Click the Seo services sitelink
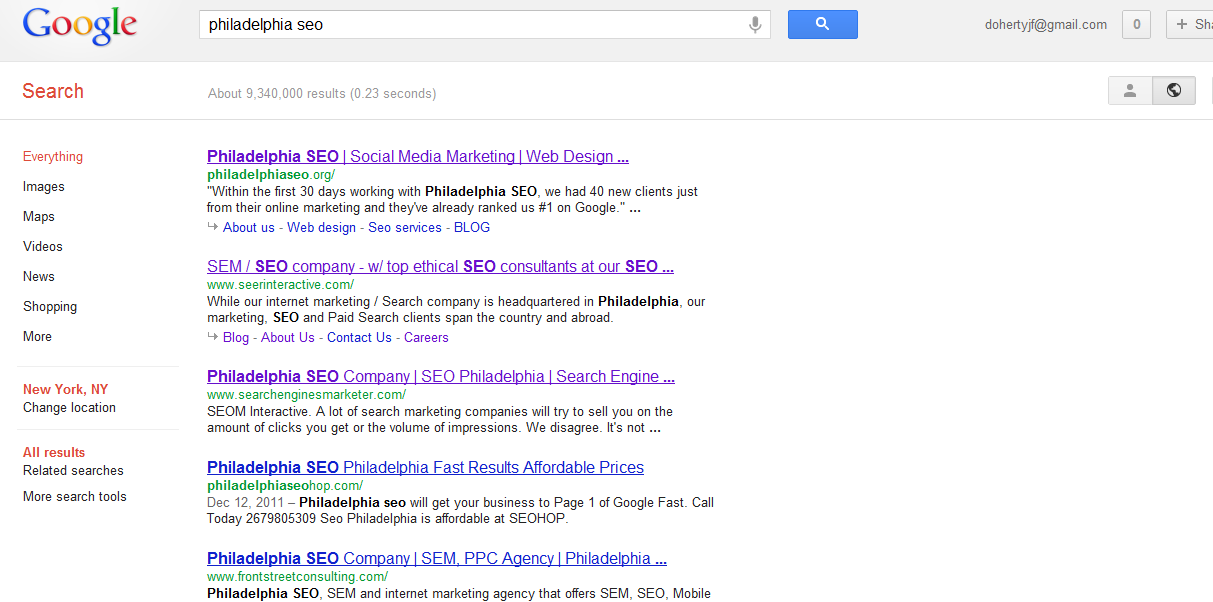The image size is (1213, 602). (405, 228)
